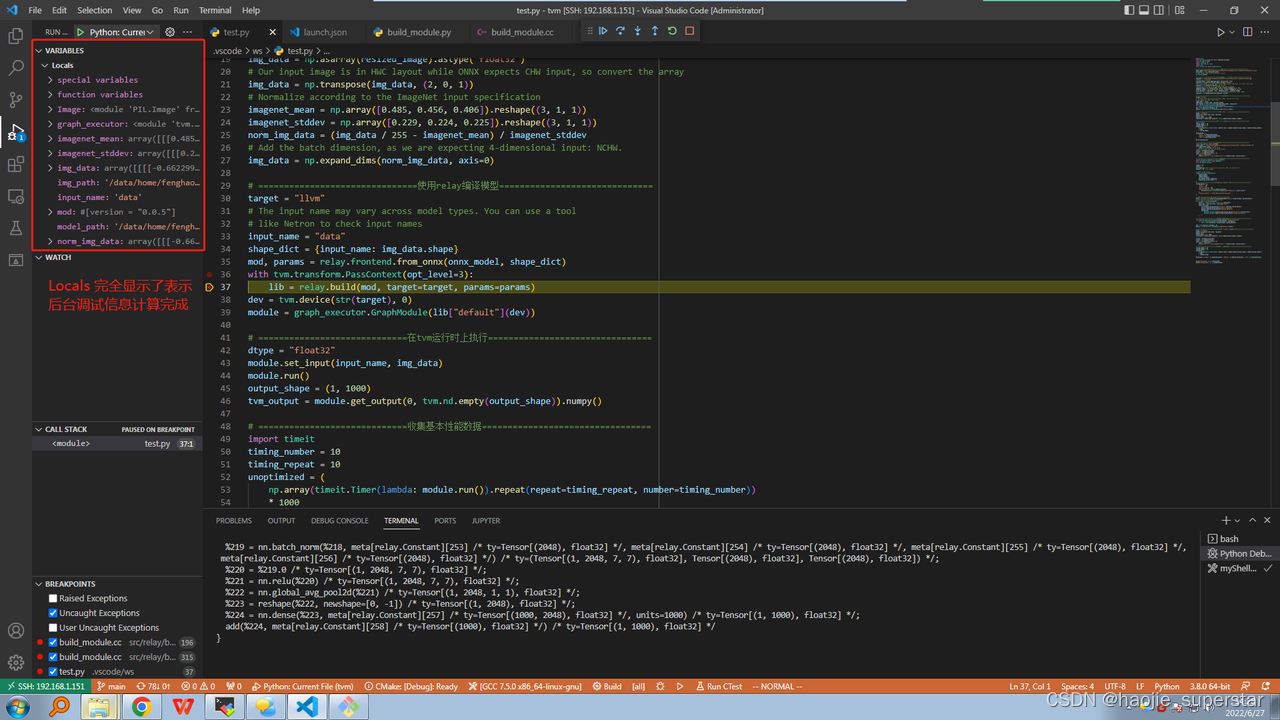
Task: Disable the test.py line 37 breakpoint
Action: (53, 672)
